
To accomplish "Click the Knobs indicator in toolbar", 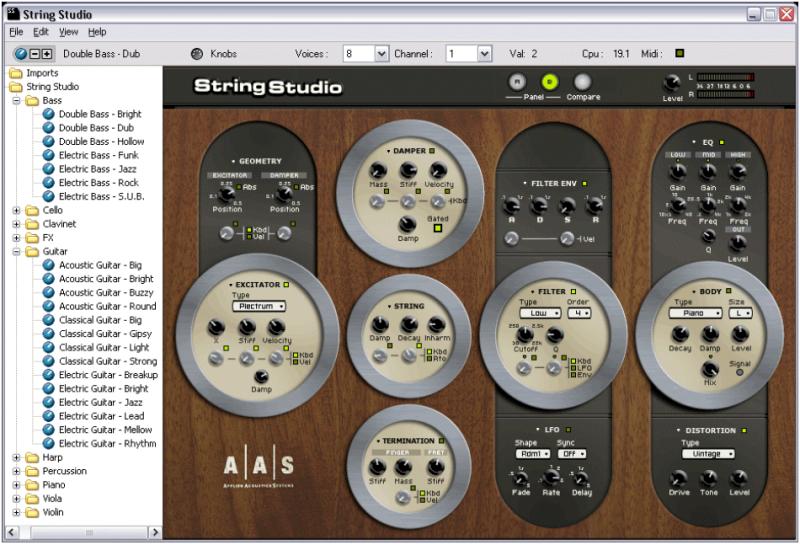I will coord(197,54).
